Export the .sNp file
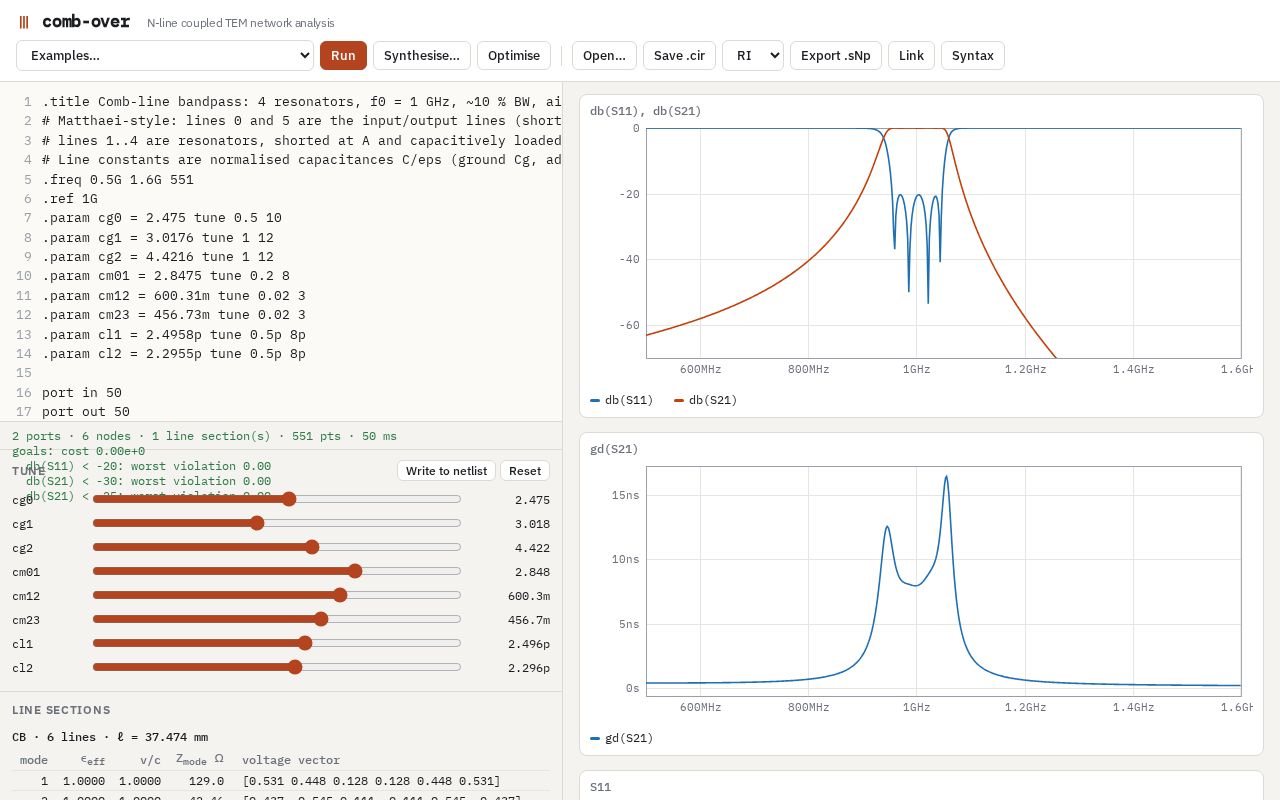 point(836,56)
